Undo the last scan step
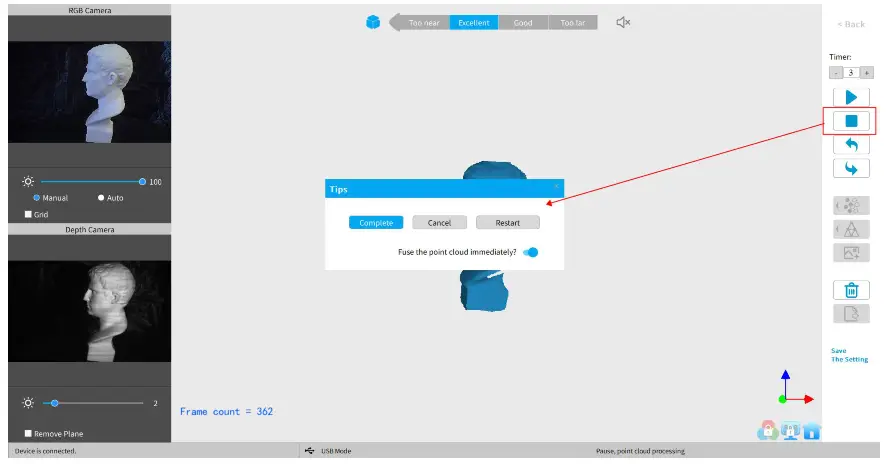887x464 pixels. click(x=851, y=145)
